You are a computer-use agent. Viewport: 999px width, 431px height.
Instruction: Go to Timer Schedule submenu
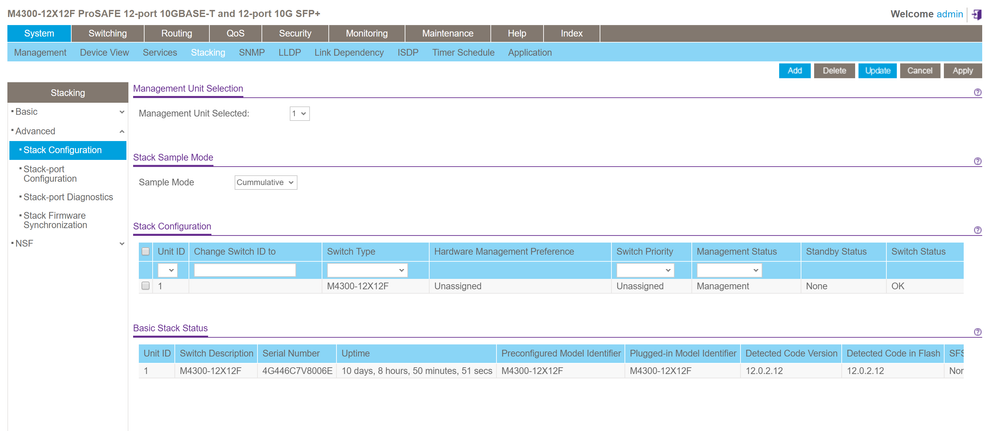click(463, 53)
